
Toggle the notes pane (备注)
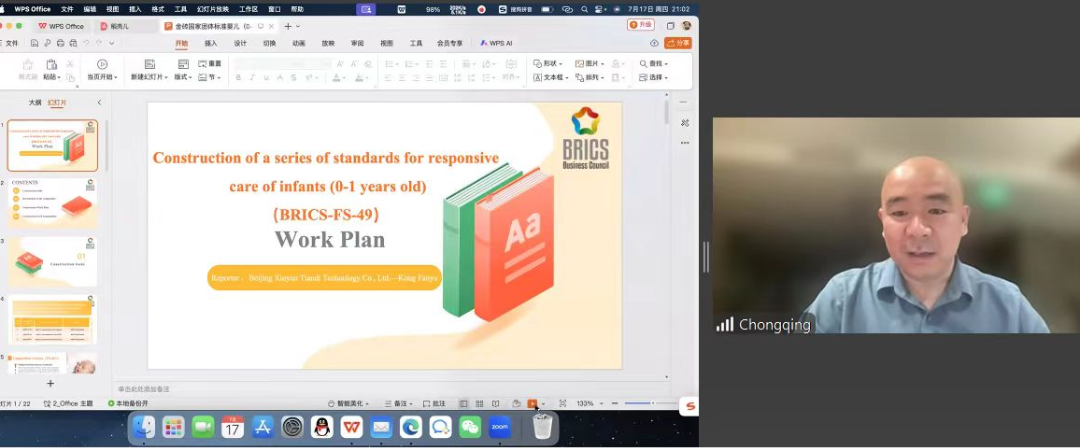(400, 404)
